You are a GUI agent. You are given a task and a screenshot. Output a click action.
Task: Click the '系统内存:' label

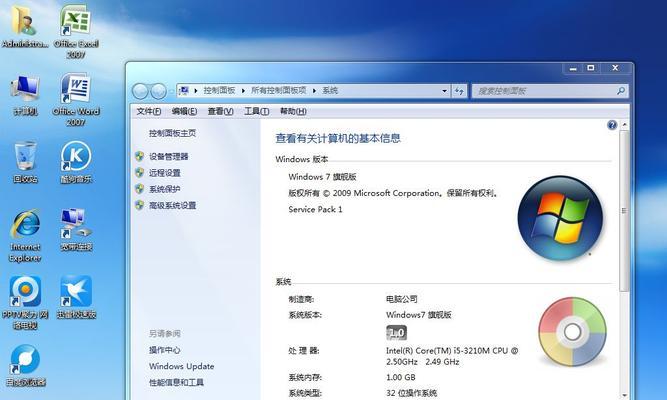point(305,377)
